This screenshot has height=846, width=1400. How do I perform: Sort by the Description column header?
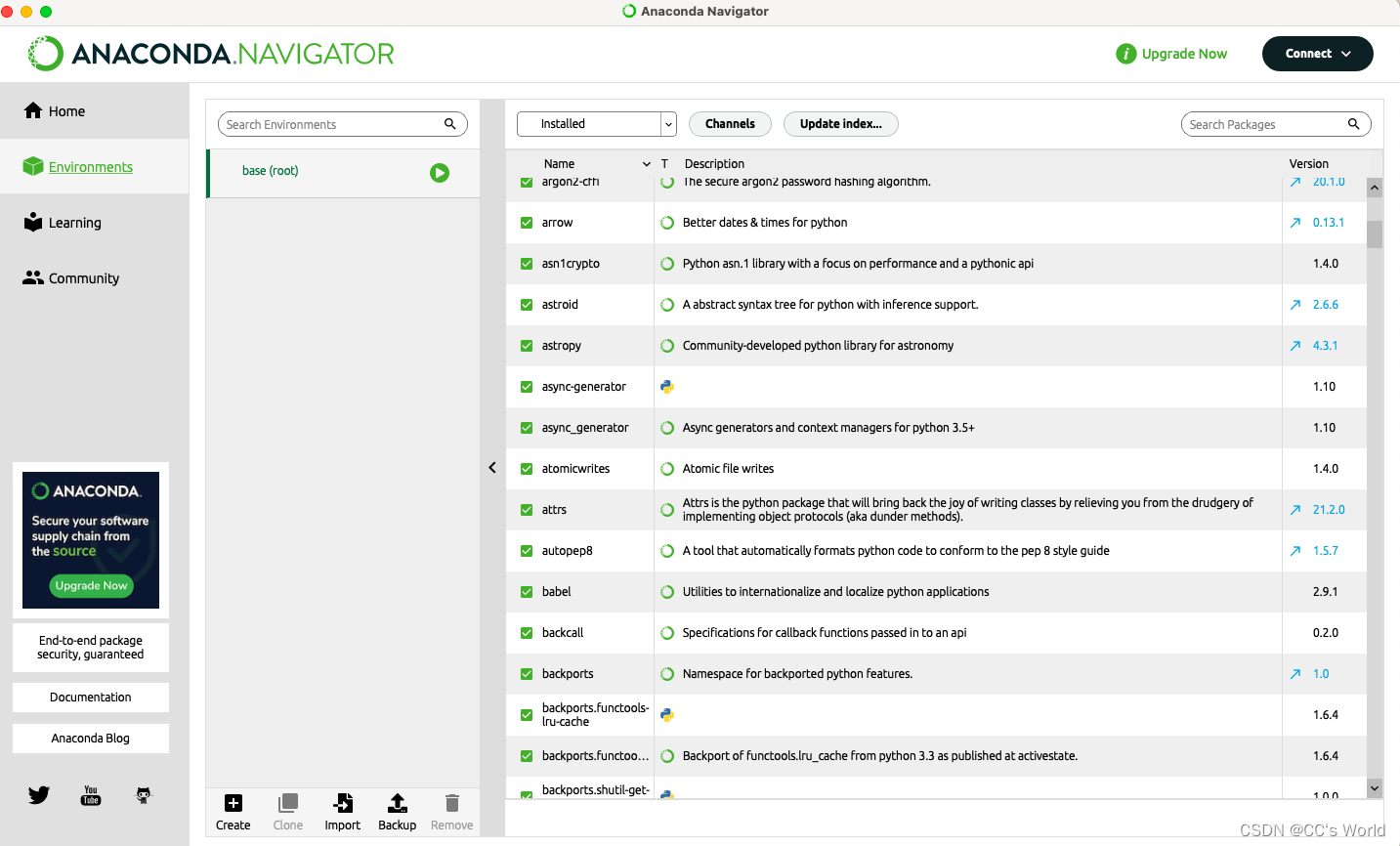(x=714, y=164)
